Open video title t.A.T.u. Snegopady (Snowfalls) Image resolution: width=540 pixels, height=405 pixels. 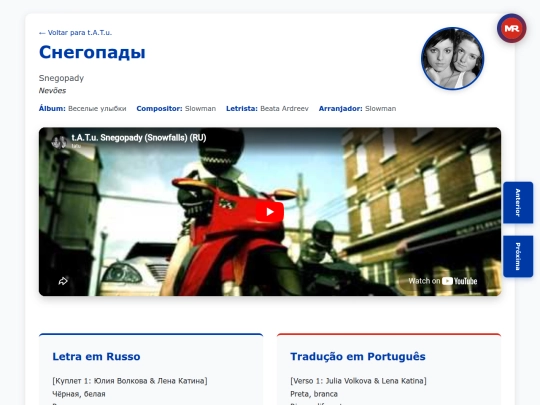139,138
